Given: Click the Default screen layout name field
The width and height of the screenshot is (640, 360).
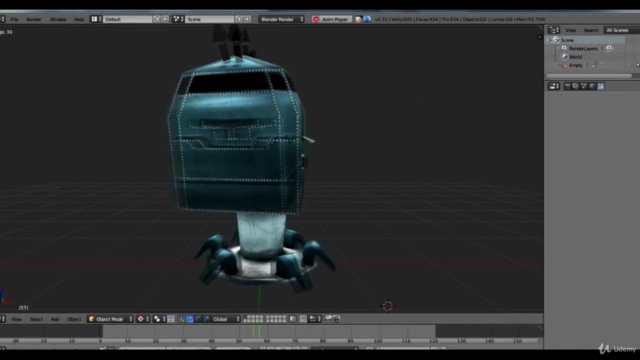Looking at the screenshot, I should point(128,19).
